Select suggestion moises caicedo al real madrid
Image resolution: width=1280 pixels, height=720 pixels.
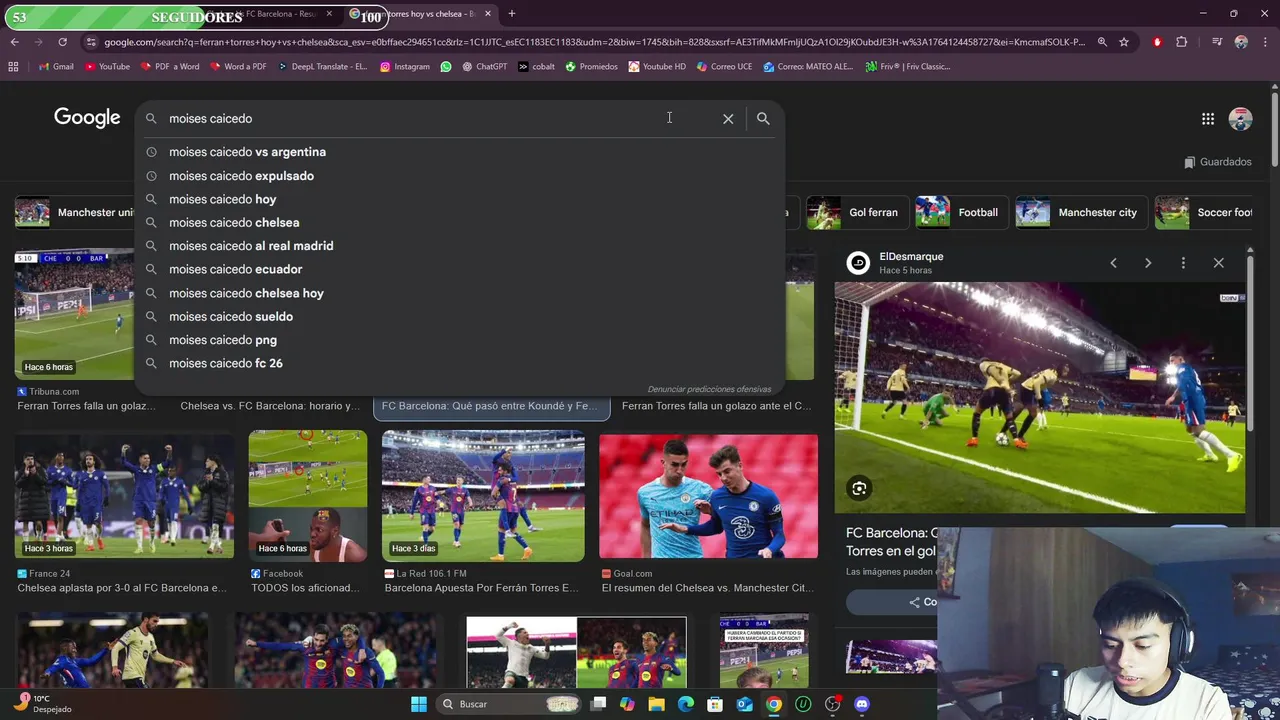click(x=459, y=246)
